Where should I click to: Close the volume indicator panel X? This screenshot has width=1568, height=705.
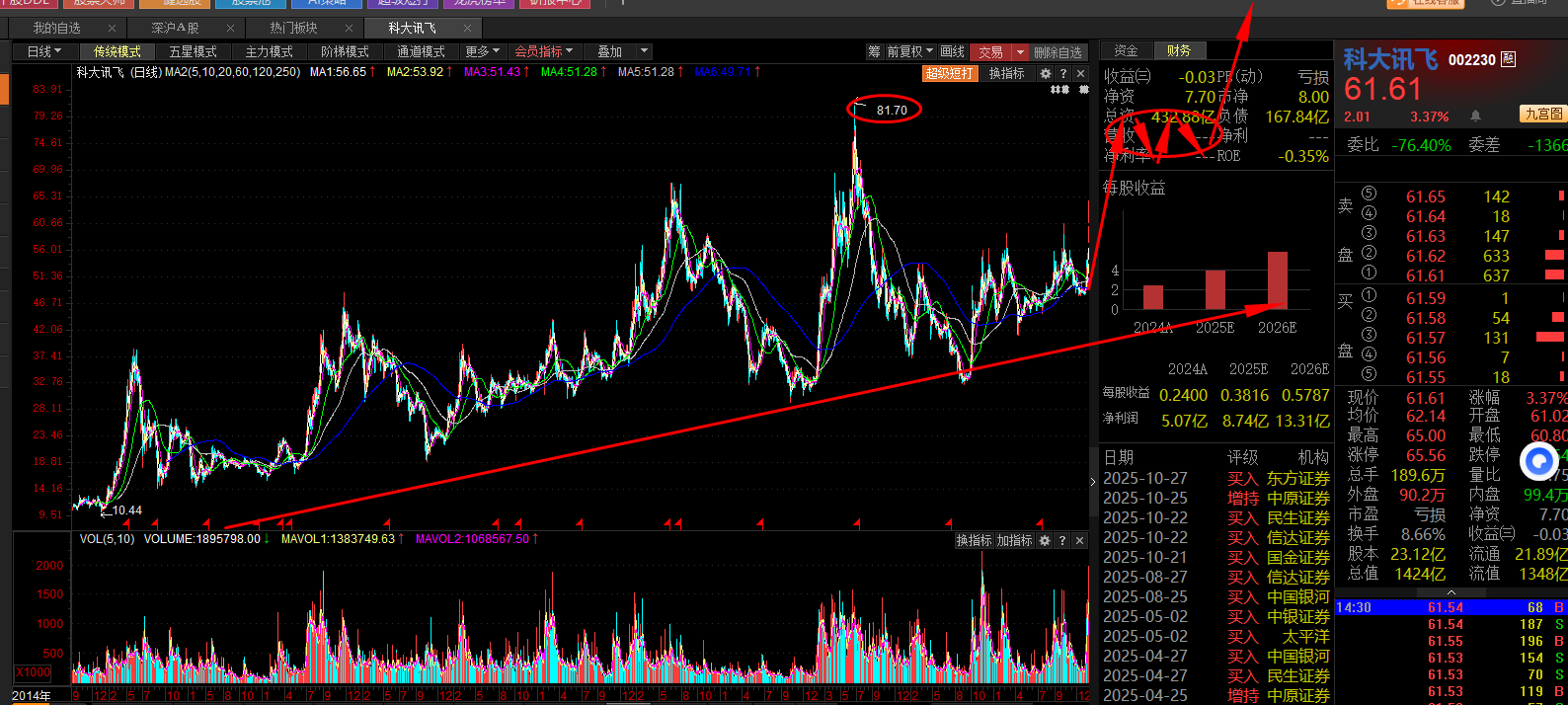pos(1079,541)
